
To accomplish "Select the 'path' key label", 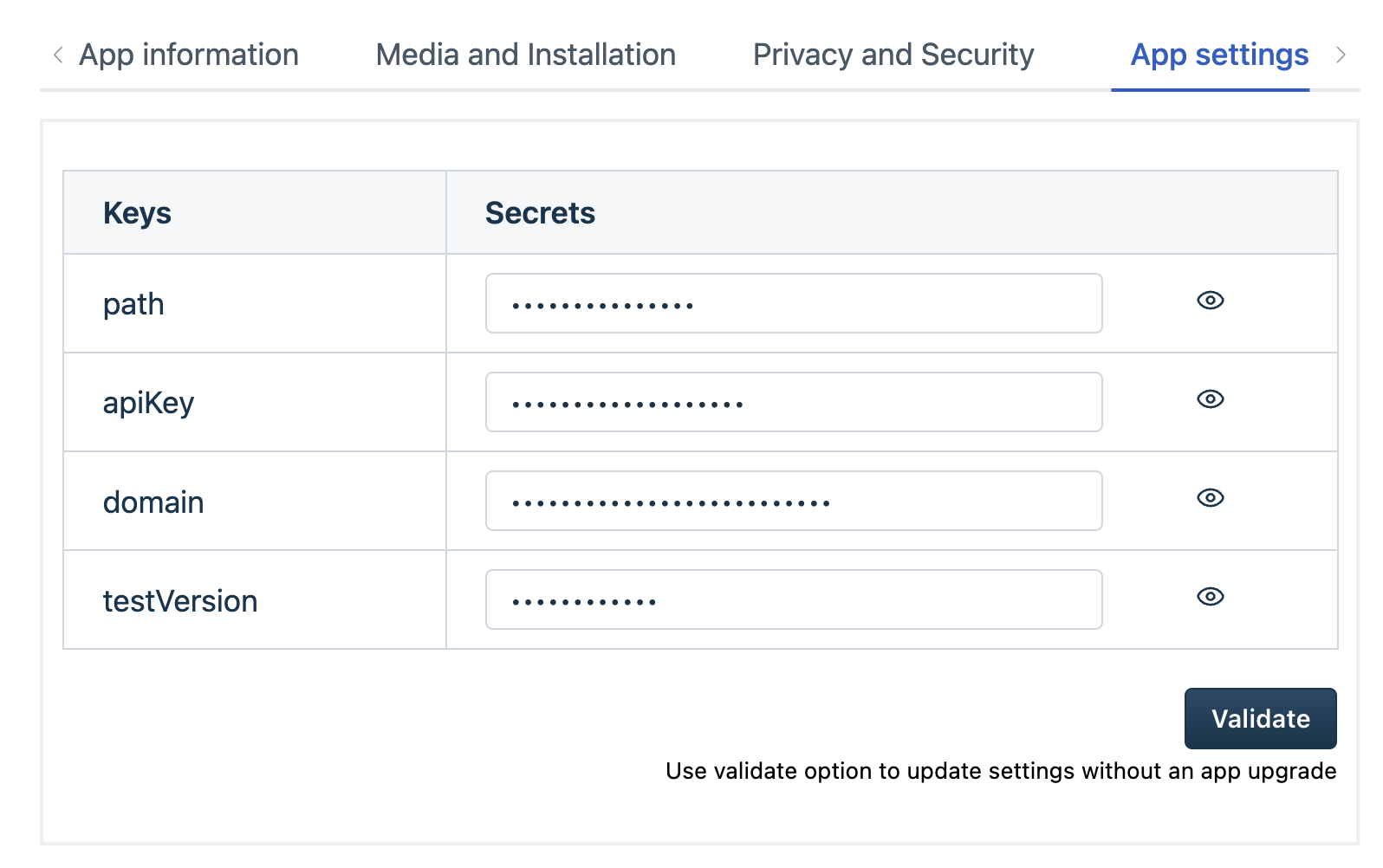I will coord(133,305).
